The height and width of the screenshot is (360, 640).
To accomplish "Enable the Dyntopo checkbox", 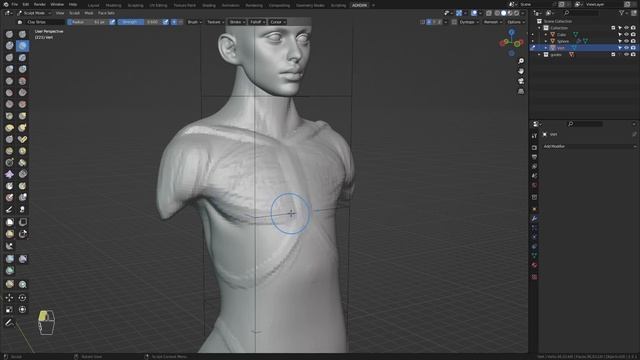I will coord(454,22).
